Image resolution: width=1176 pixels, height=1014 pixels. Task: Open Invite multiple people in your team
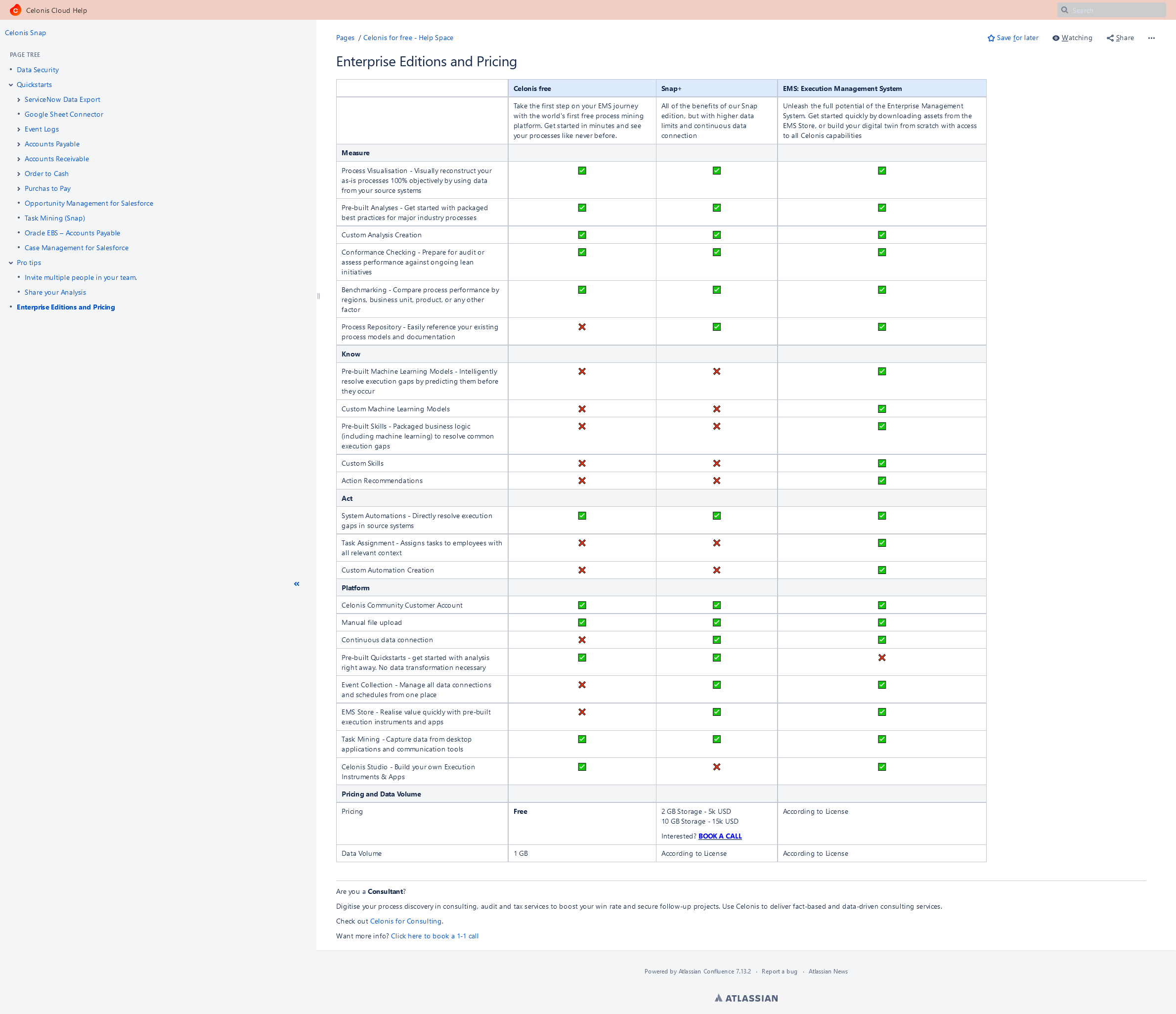click(81, 278)
